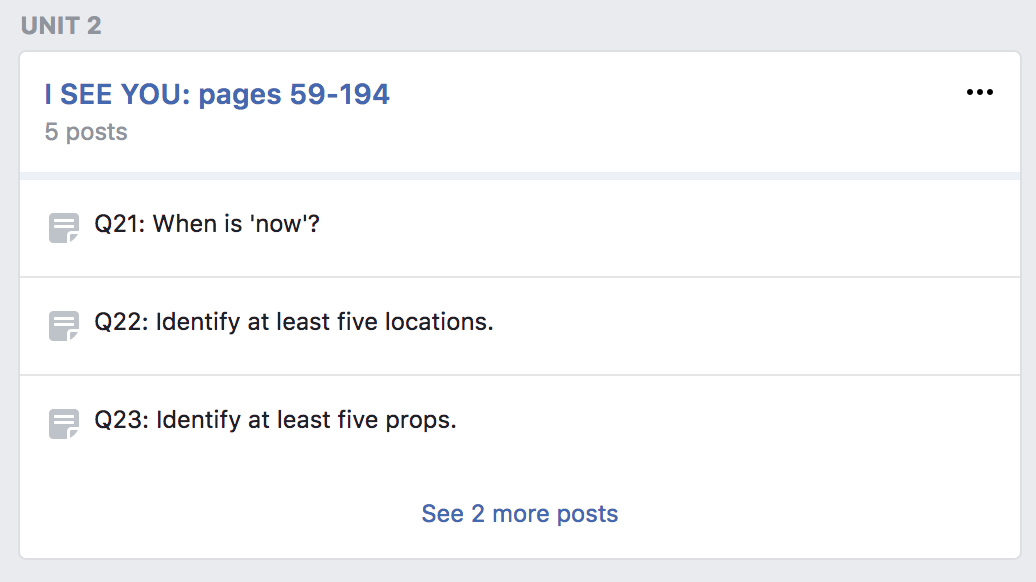Open post 'Q21: When is now?'
The height and width of the screenshot is (582, 1036).
(207, 224)
